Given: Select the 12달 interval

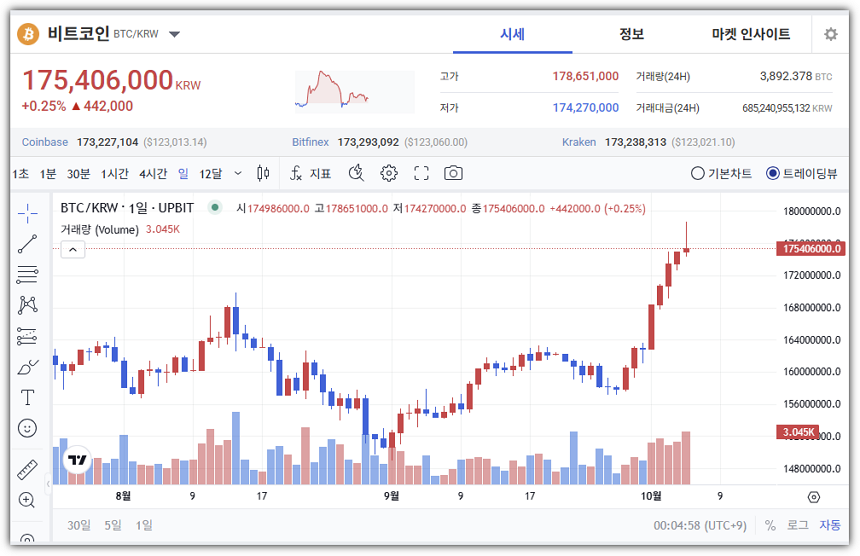Looking at the screenshot, I should tap(211, 174).
